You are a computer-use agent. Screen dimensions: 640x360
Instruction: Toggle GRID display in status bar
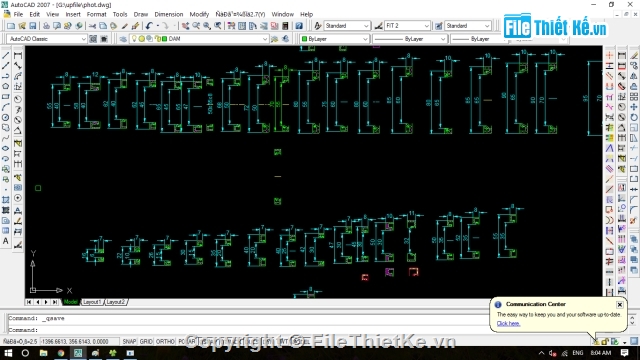tap(146, 341)
